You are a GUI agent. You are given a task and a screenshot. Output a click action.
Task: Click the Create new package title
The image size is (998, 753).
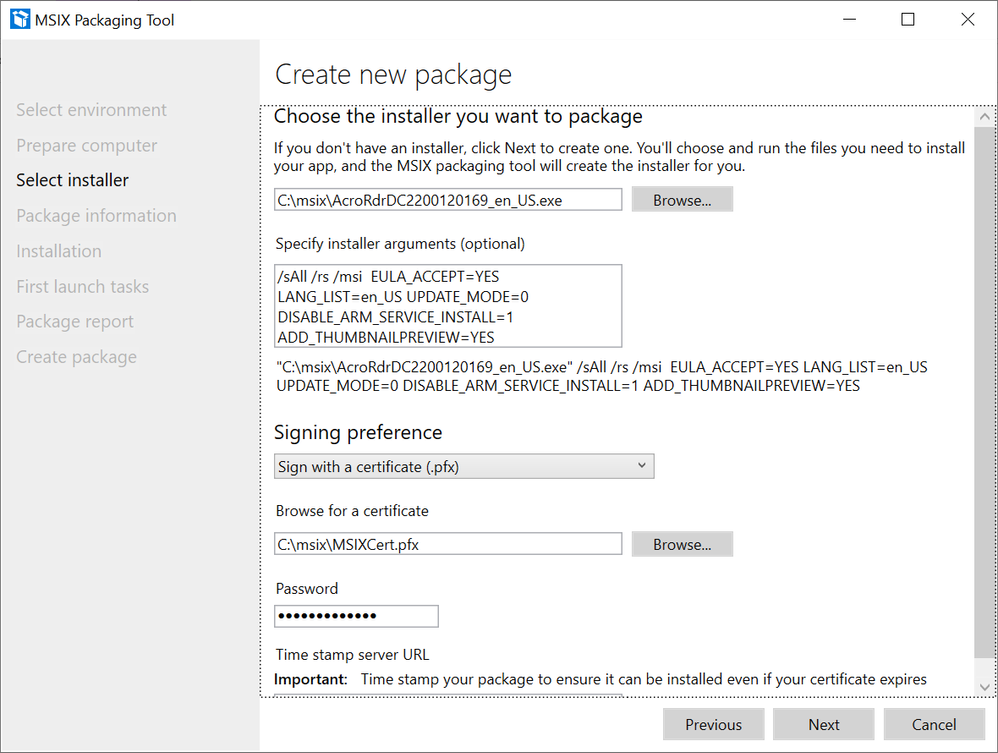coord(393,74)
